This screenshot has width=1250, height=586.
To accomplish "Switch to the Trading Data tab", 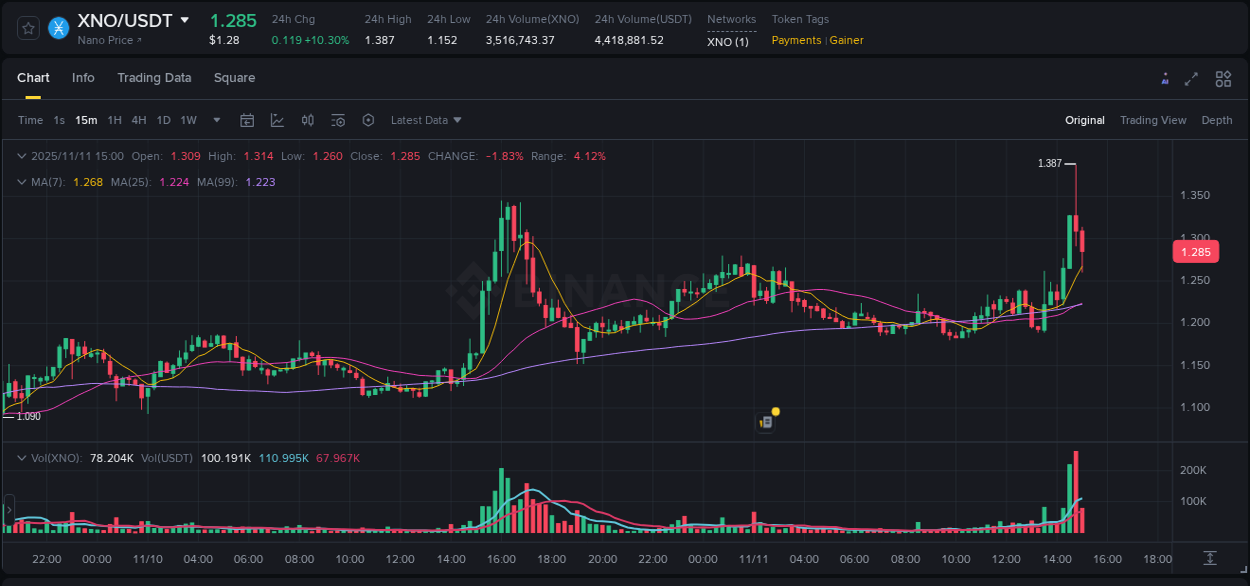I will (x=154, y=77).
